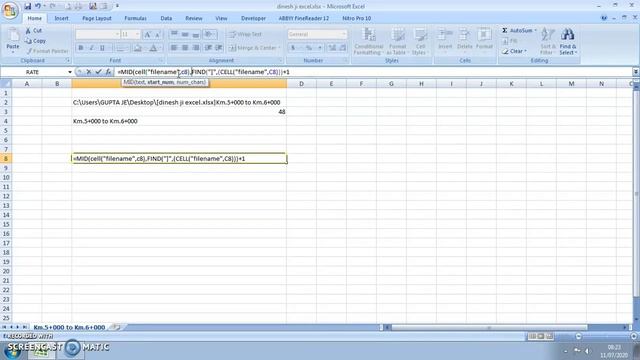This screenshot has width=640, height=360.
Task: Click Sort & Filter
Action: pos(547,42)
